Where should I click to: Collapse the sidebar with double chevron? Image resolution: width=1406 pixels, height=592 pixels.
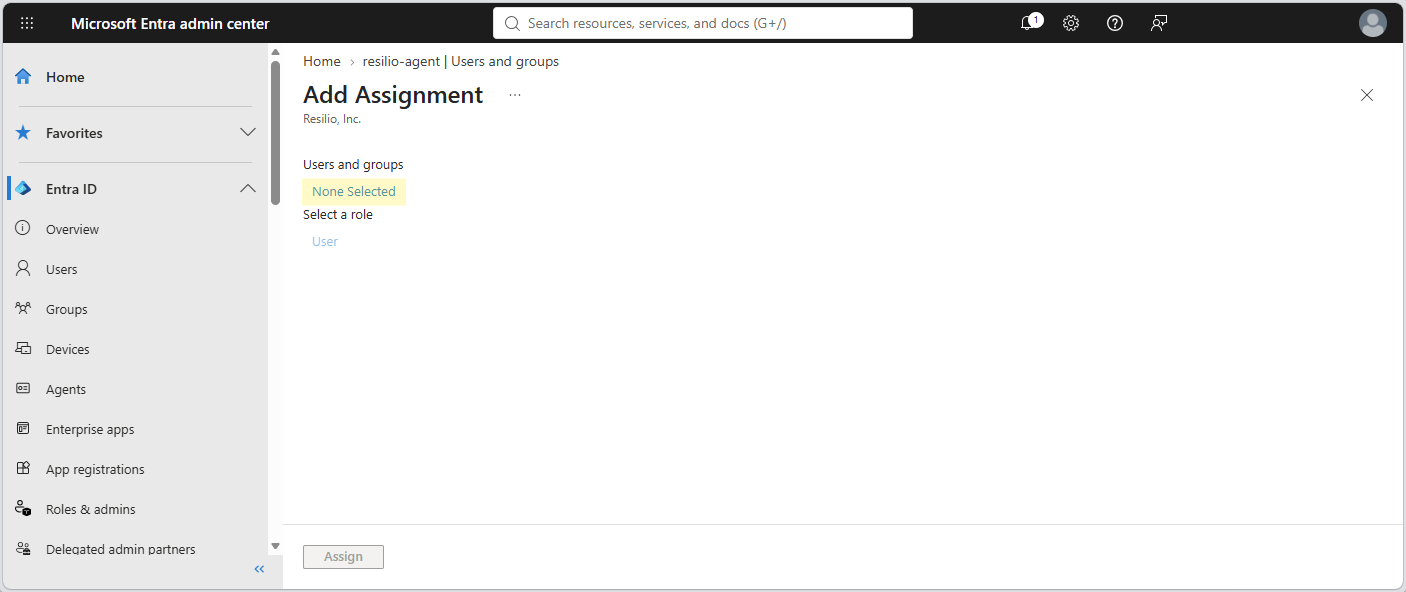[x=259, y=569]
